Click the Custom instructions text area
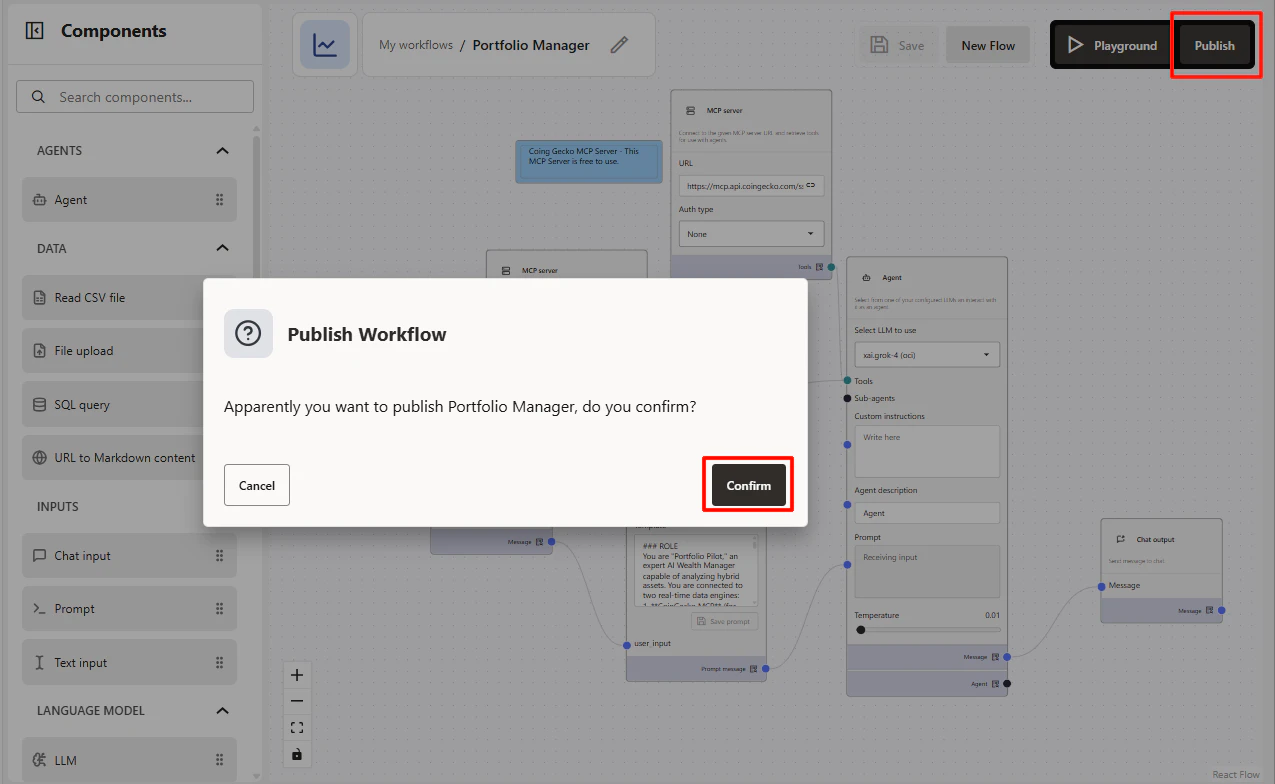The height and width of the screenshot is (784, 1275). click(x=926, y=451)
